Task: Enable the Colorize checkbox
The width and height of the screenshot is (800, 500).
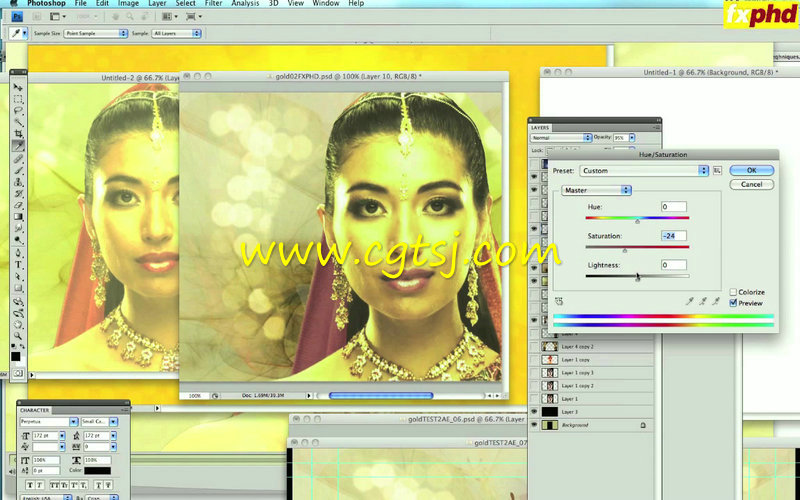Action: click(733, 292)
